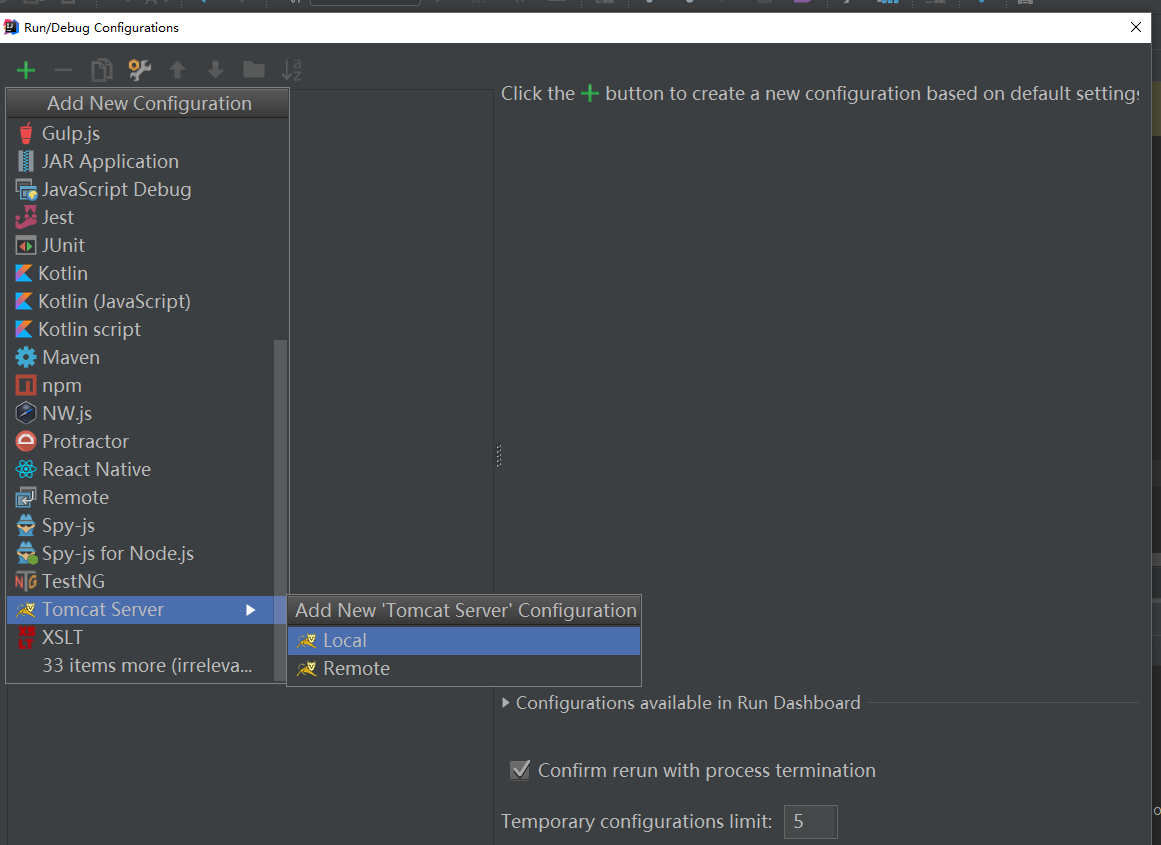The height and width of the screenshot is (845, 1161).
Task: Click the React Native atom icon
Action: (x=26, y=470)
